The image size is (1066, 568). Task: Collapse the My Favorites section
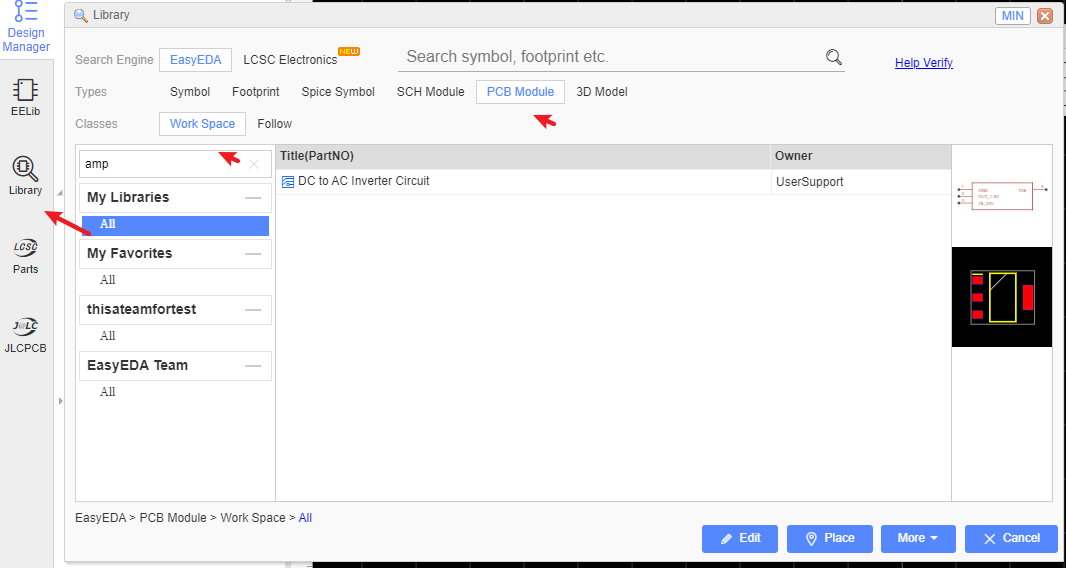click(x=253, y=254)
